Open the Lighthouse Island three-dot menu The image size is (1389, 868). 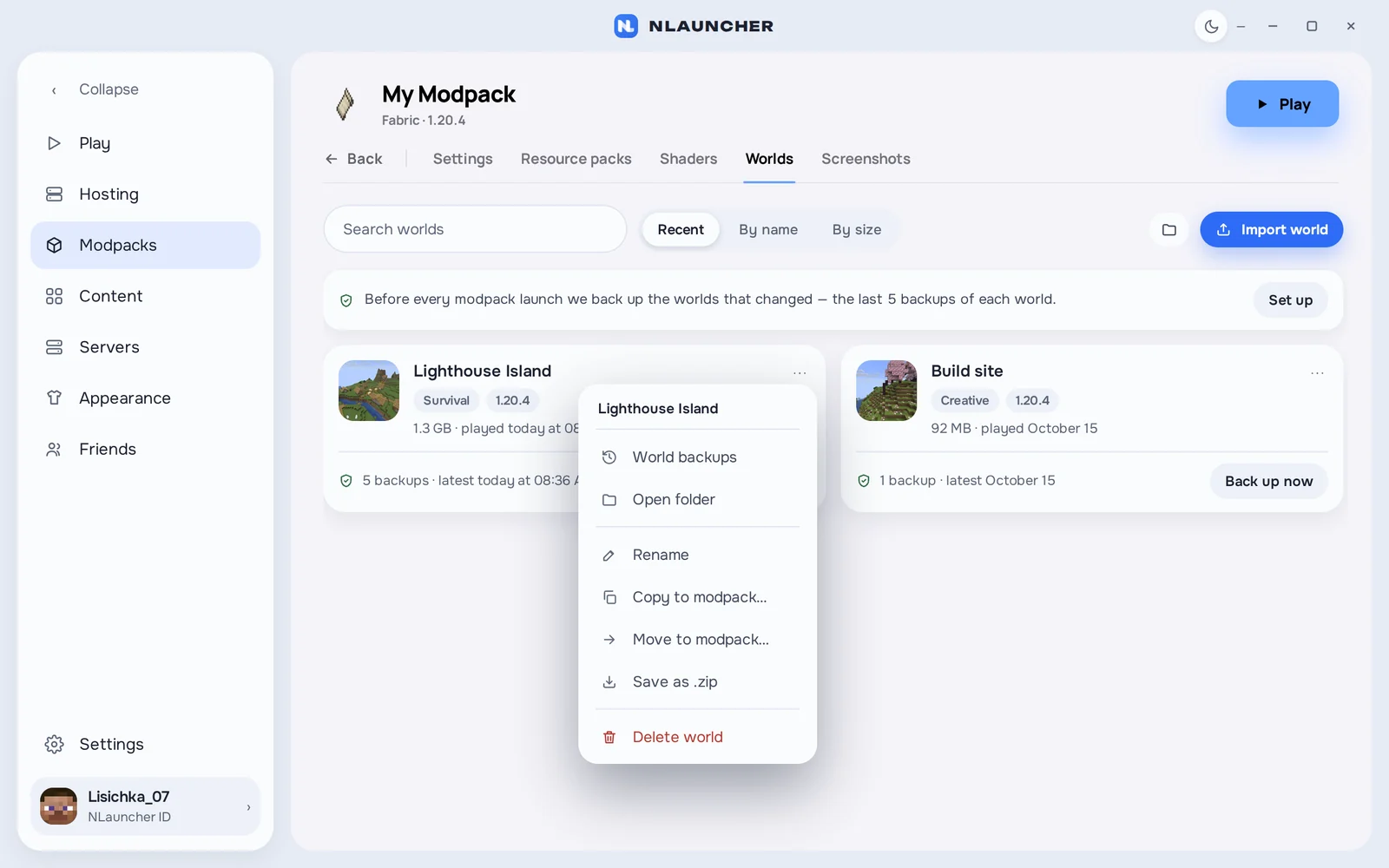pyautogui.click(x=800, y=373)
